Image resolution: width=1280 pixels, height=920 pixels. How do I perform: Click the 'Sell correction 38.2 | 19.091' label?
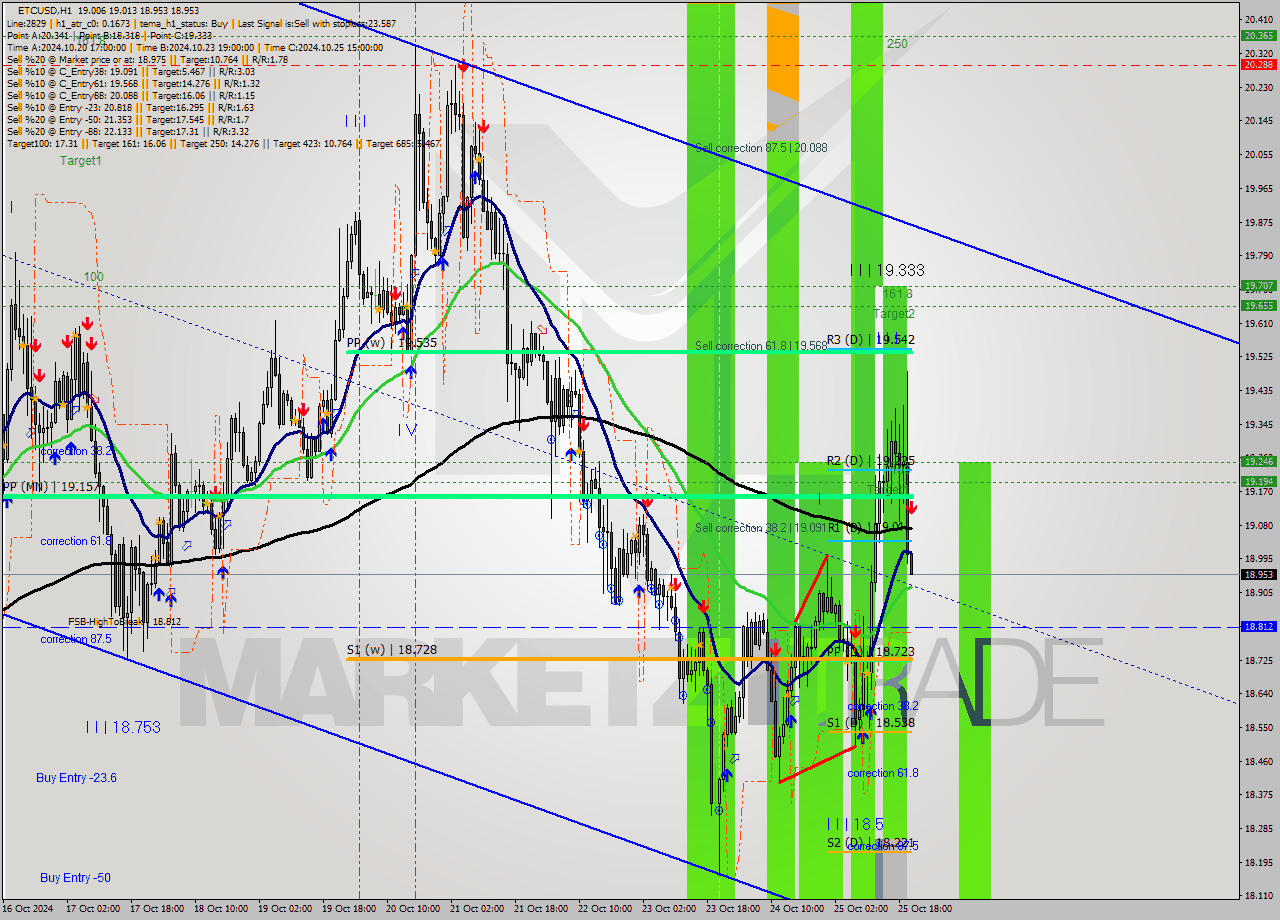tap(761, 528)
